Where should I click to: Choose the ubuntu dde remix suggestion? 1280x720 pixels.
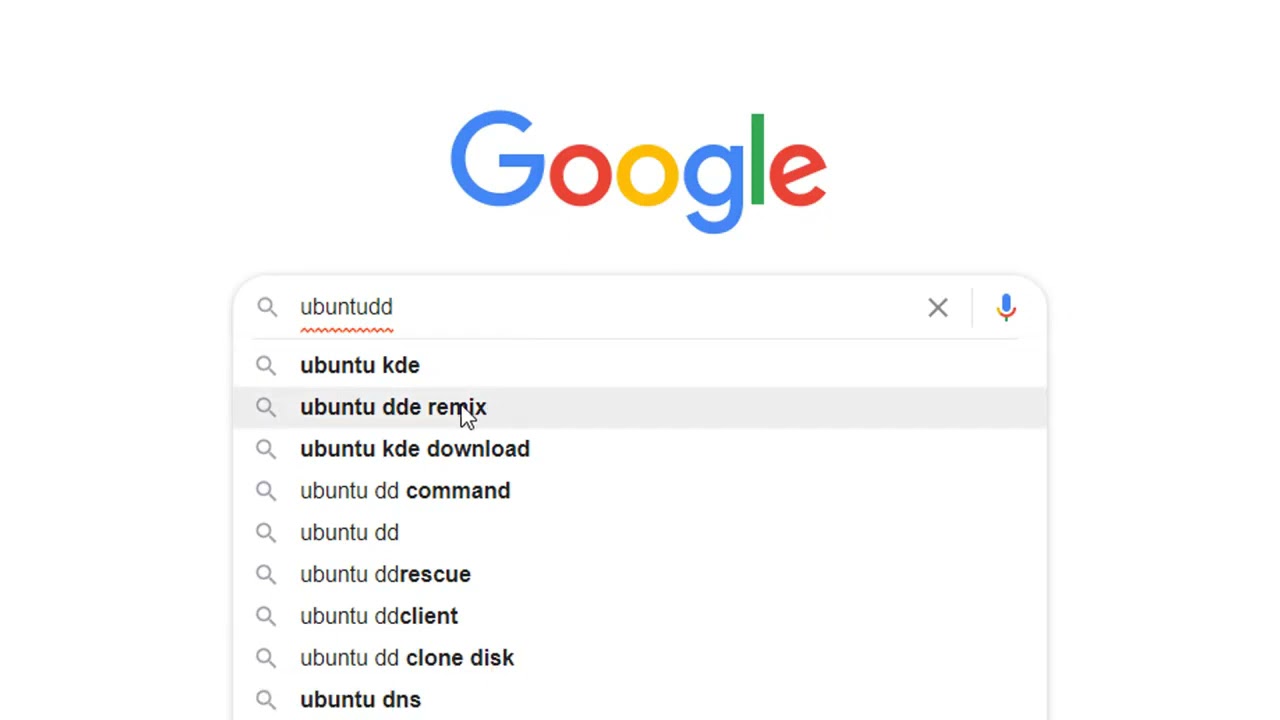pos(640,407)
